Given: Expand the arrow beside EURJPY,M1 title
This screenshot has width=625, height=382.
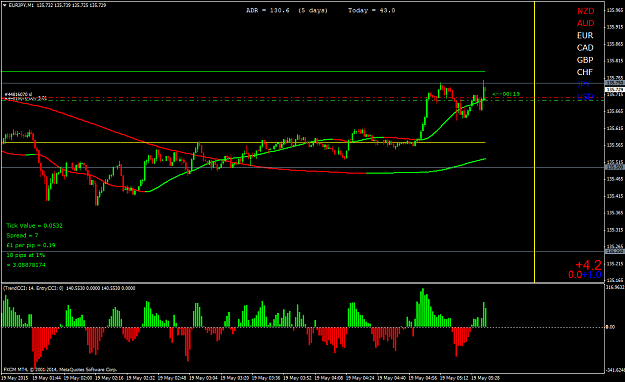Looking at the screenshot, I should pyautogui.click(x=4, y=6).
